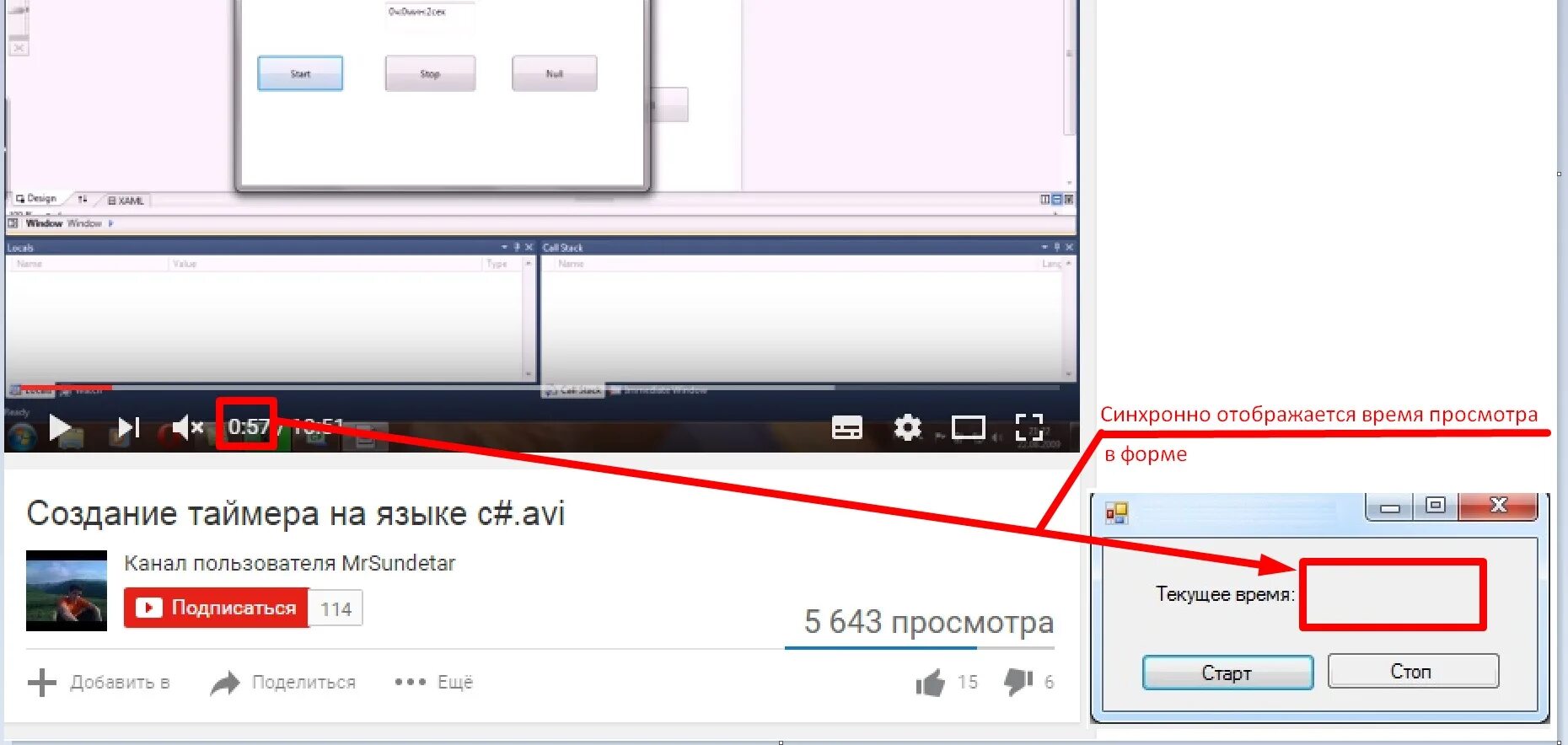The image size is (1568, 745).
Task: Open the player settings gear
Action: click(x=908, y=428)
